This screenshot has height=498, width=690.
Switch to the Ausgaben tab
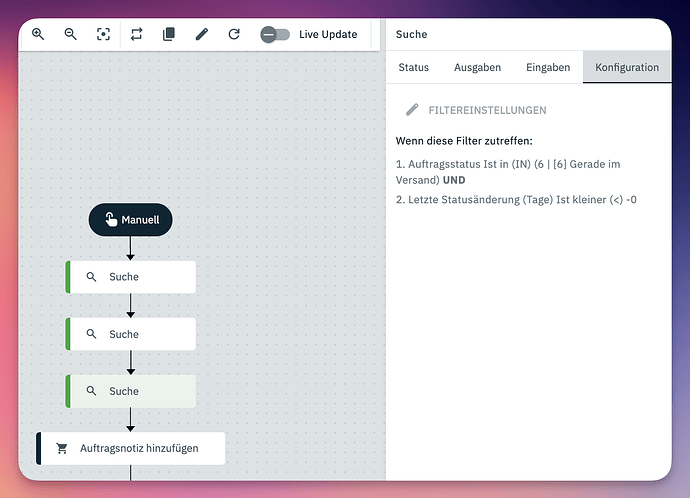coord(477,68)
